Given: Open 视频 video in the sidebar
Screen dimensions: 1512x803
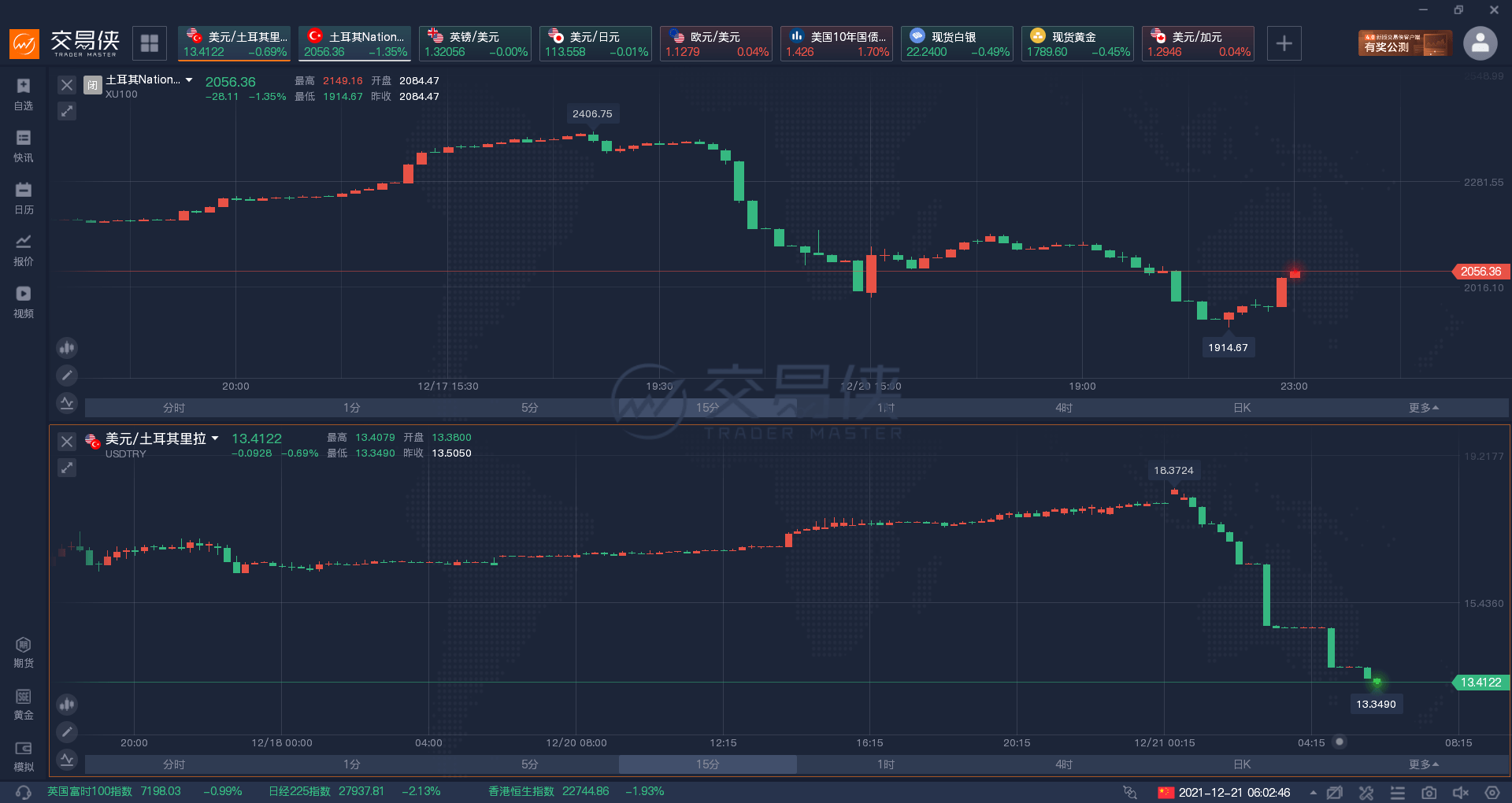Looking at the screenshot, I should tap(24, 302).
